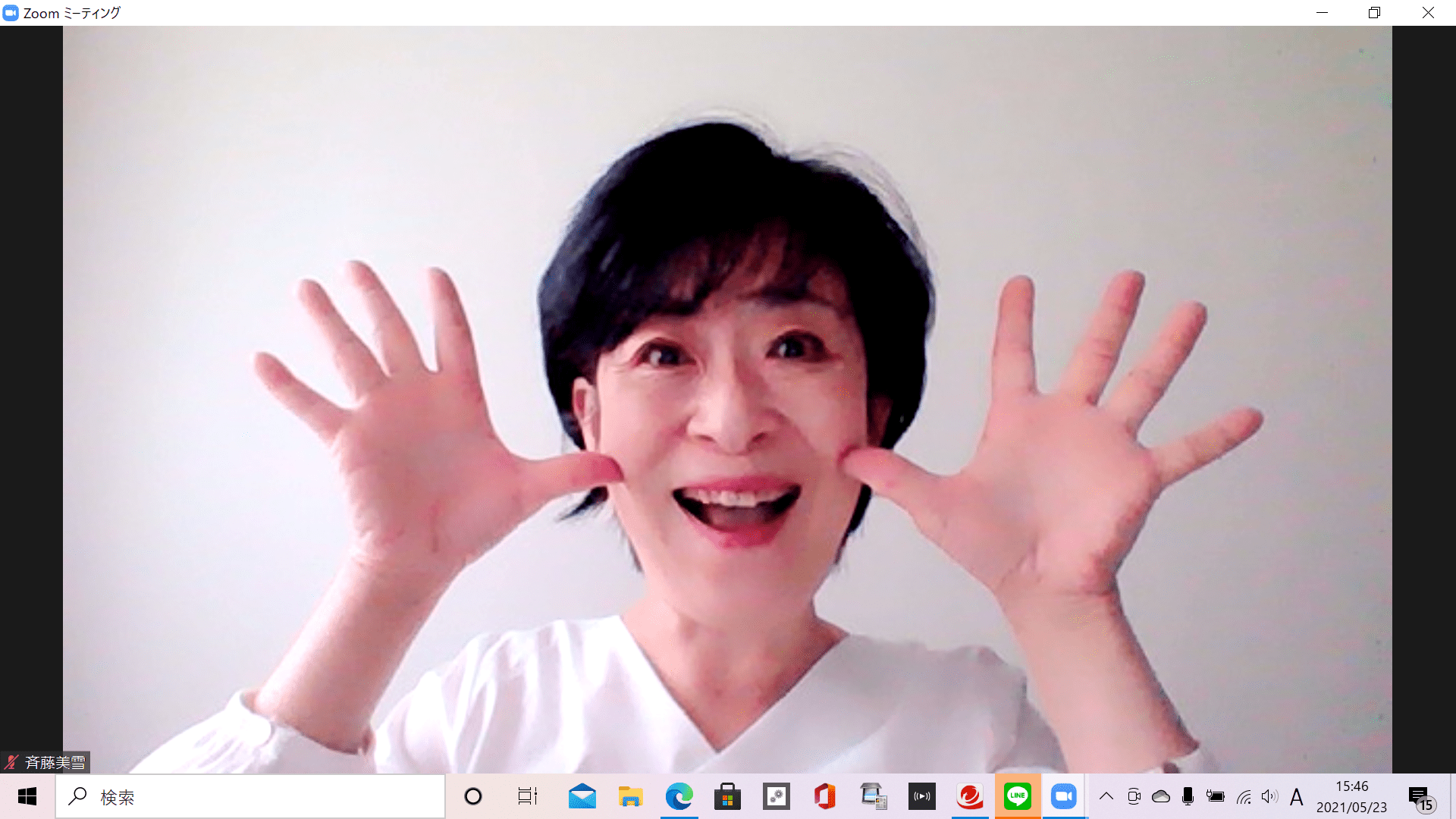Open Microsoft Store icon
Image resolution: width=1456 pixels, height=819 pixels.
point(727,796)
